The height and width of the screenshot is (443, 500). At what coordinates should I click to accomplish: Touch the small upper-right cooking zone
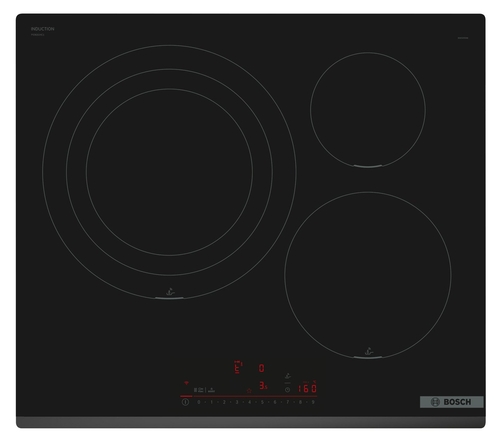coord(368,109)
